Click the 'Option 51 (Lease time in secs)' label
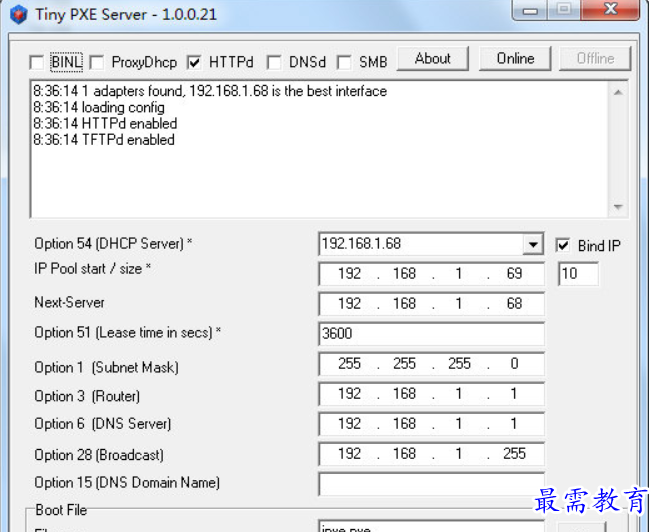The image size is (656, 532). pyautogui.click(x=128, y=333)
